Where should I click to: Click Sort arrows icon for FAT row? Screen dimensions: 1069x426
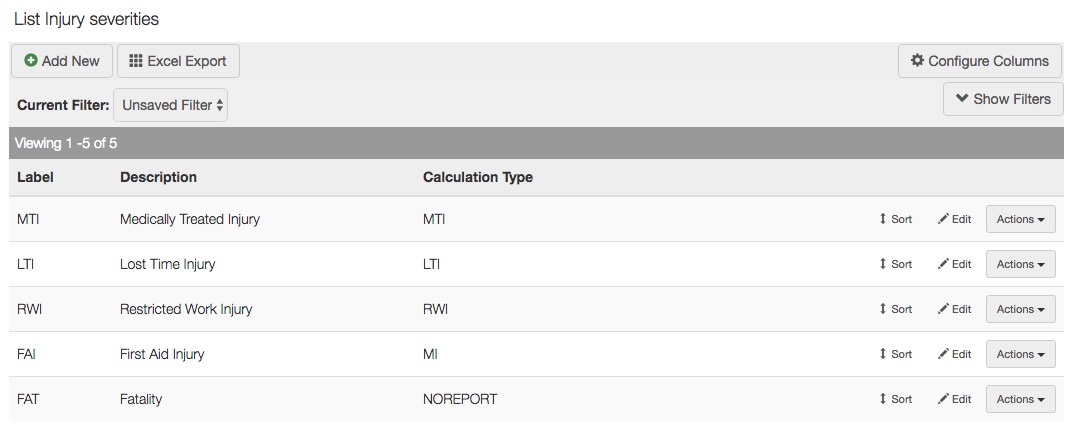coord(883,399)
